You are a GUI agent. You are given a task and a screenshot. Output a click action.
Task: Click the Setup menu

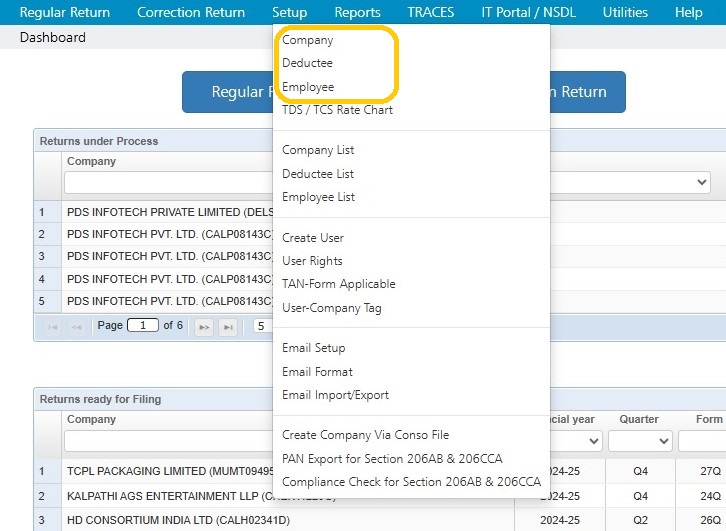[x=289, y=12]
